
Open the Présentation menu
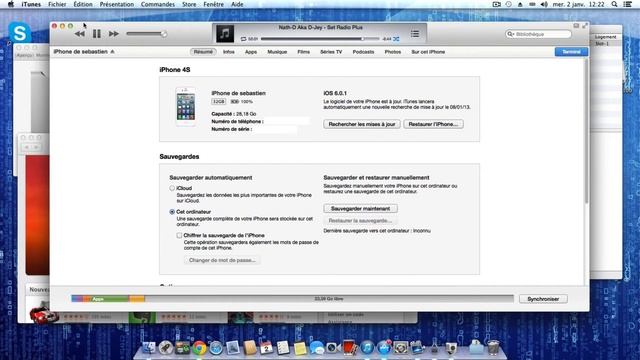coord(117,4)
